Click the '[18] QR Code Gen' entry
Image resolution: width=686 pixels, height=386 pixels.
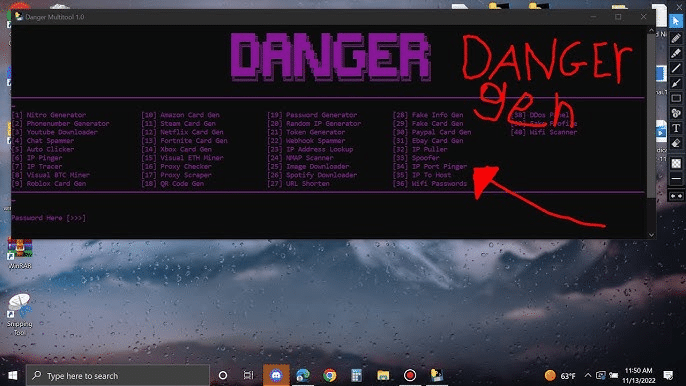(172, 184)
